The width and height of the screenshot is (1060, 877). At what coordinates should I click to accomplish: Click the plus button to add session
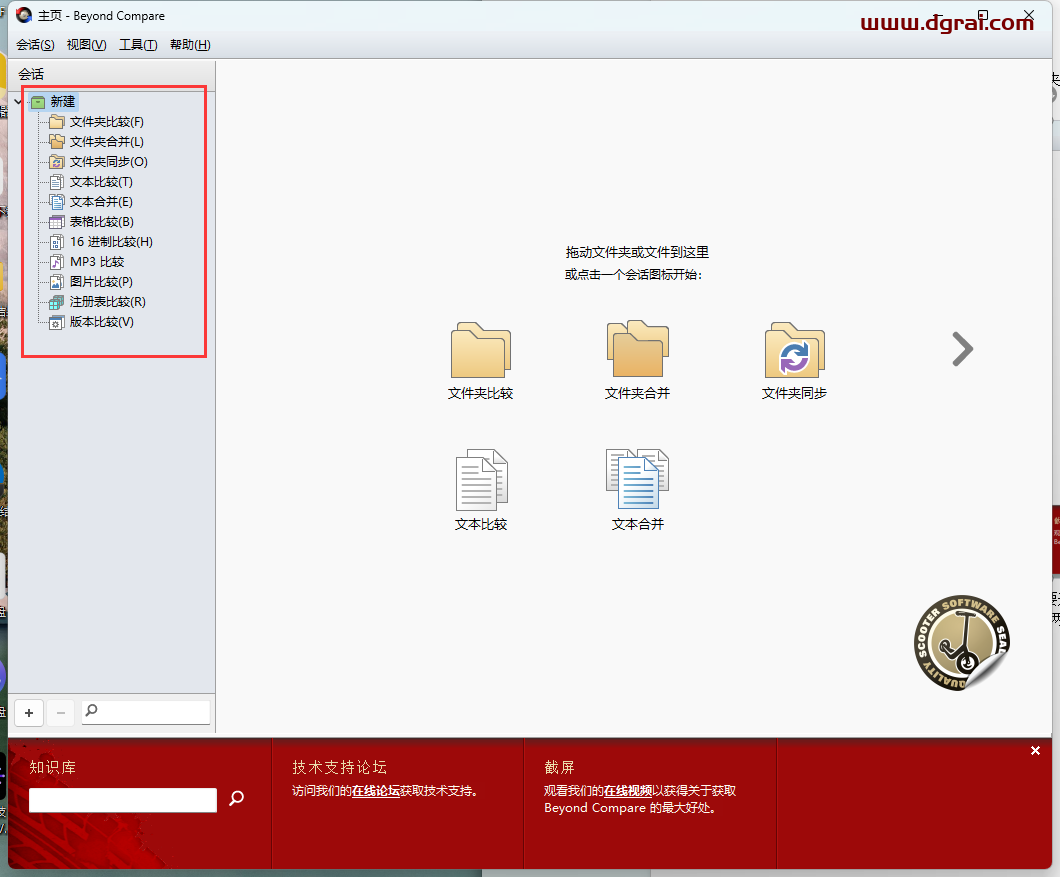(x=29, y=713)
